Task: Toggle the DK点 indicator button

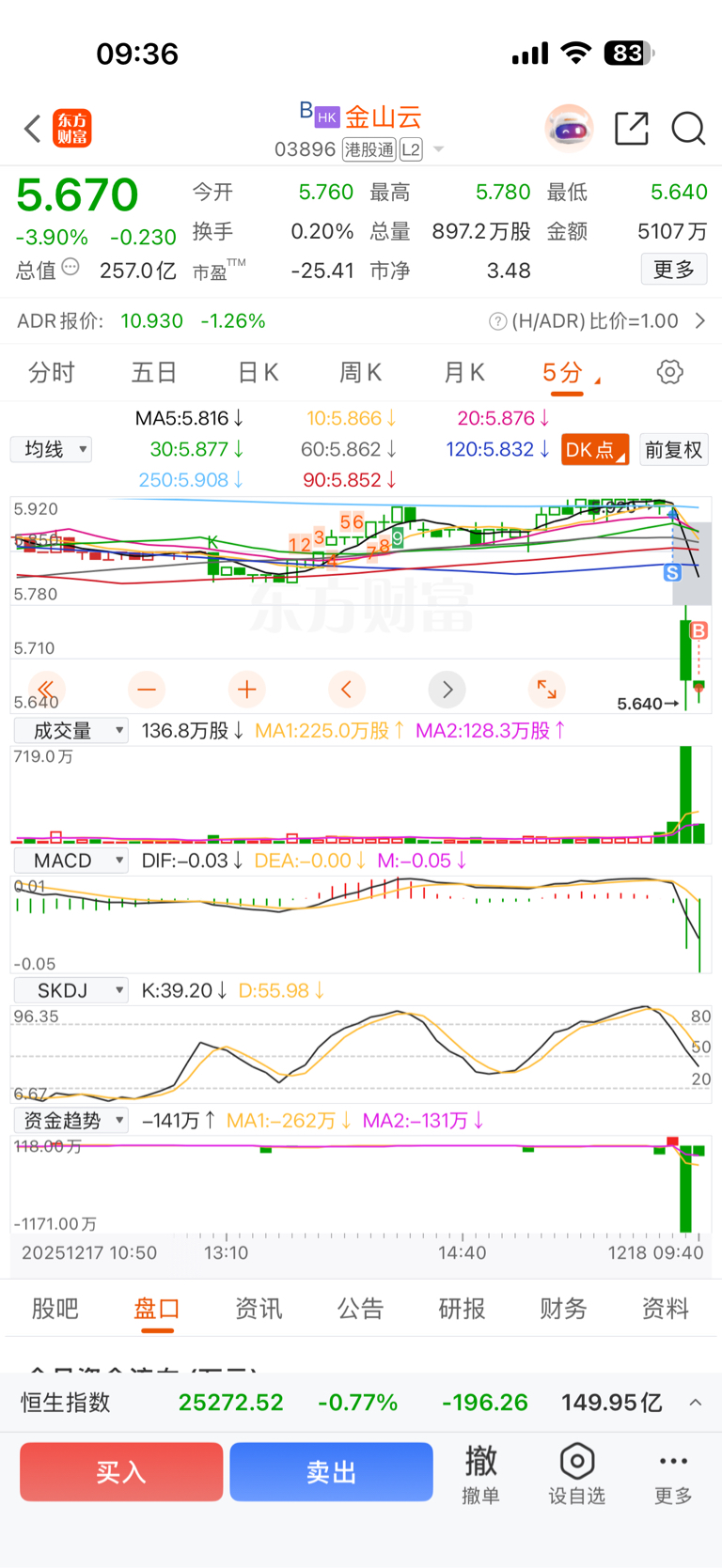Action: [x=595, y=450]
